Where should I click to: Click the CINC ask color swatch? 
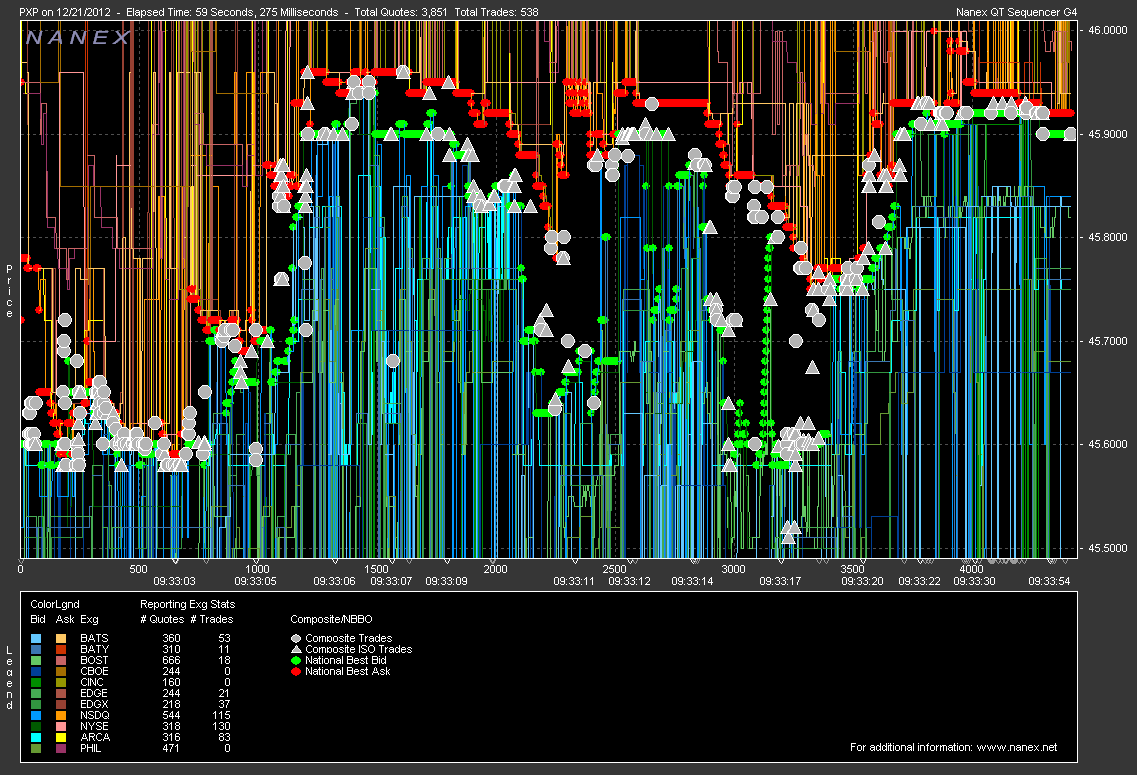coord(61,682)
